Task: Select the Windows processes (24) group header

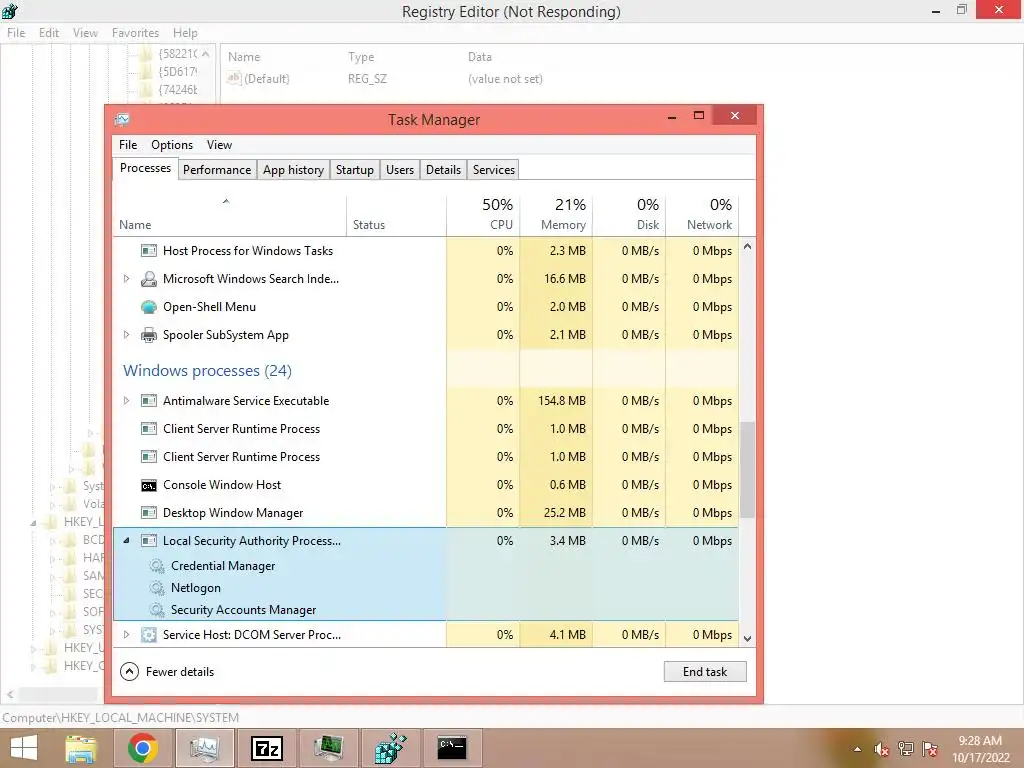Action: (207, 371)
